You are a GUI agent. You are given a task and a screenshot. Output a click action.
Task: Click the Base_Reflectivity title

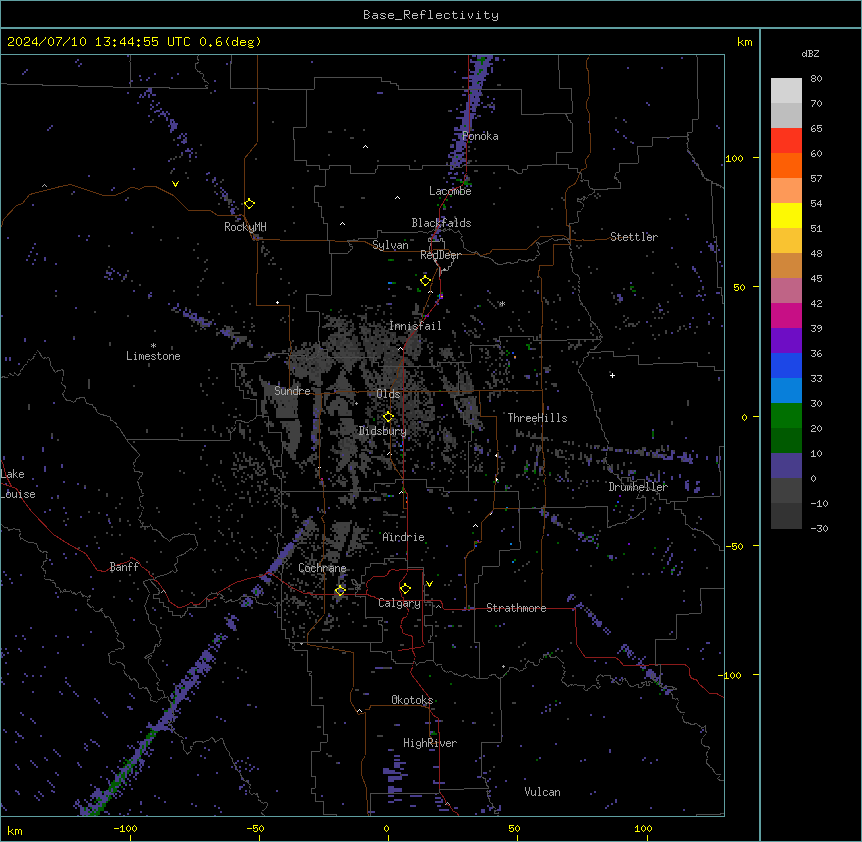tap(431, 15)
